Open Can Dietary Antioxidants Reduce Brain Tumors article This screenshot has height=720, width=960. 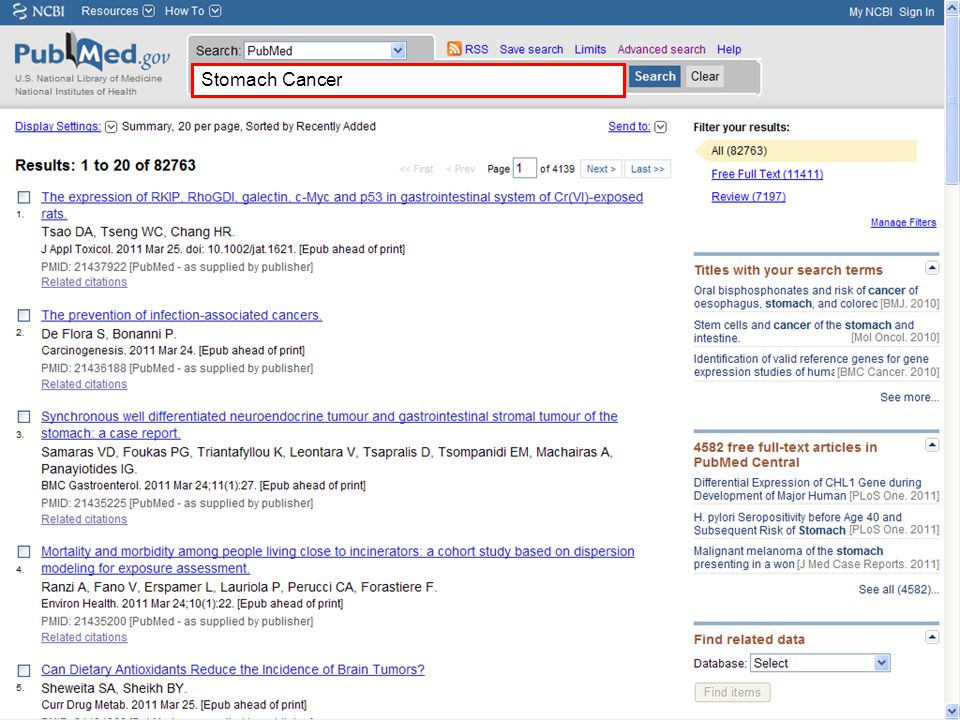tap(233, 669)
